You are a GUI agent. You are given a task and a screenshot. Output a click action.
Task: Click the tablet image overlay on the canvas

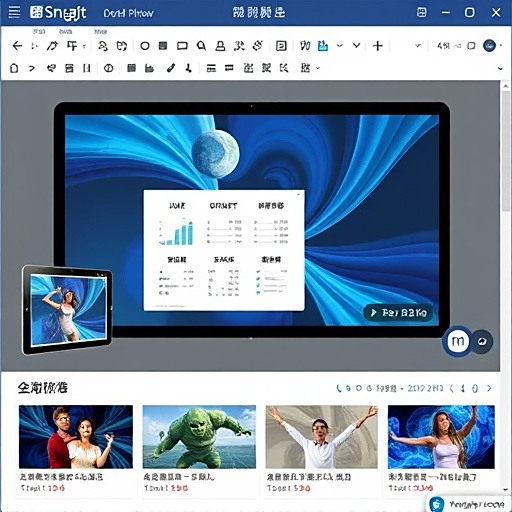click(x=67, y=310)
